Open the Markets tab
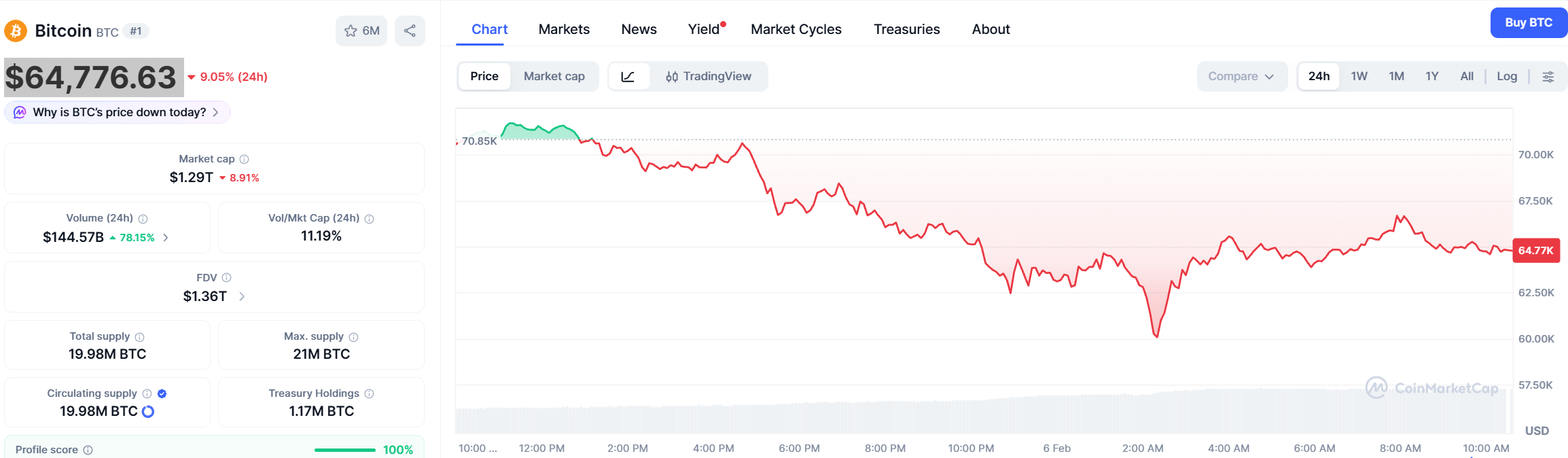 pos(564,29)
